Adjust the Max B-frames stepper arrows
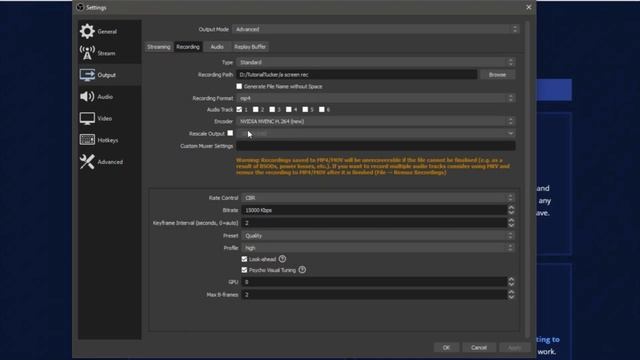 tap(511, 295)
